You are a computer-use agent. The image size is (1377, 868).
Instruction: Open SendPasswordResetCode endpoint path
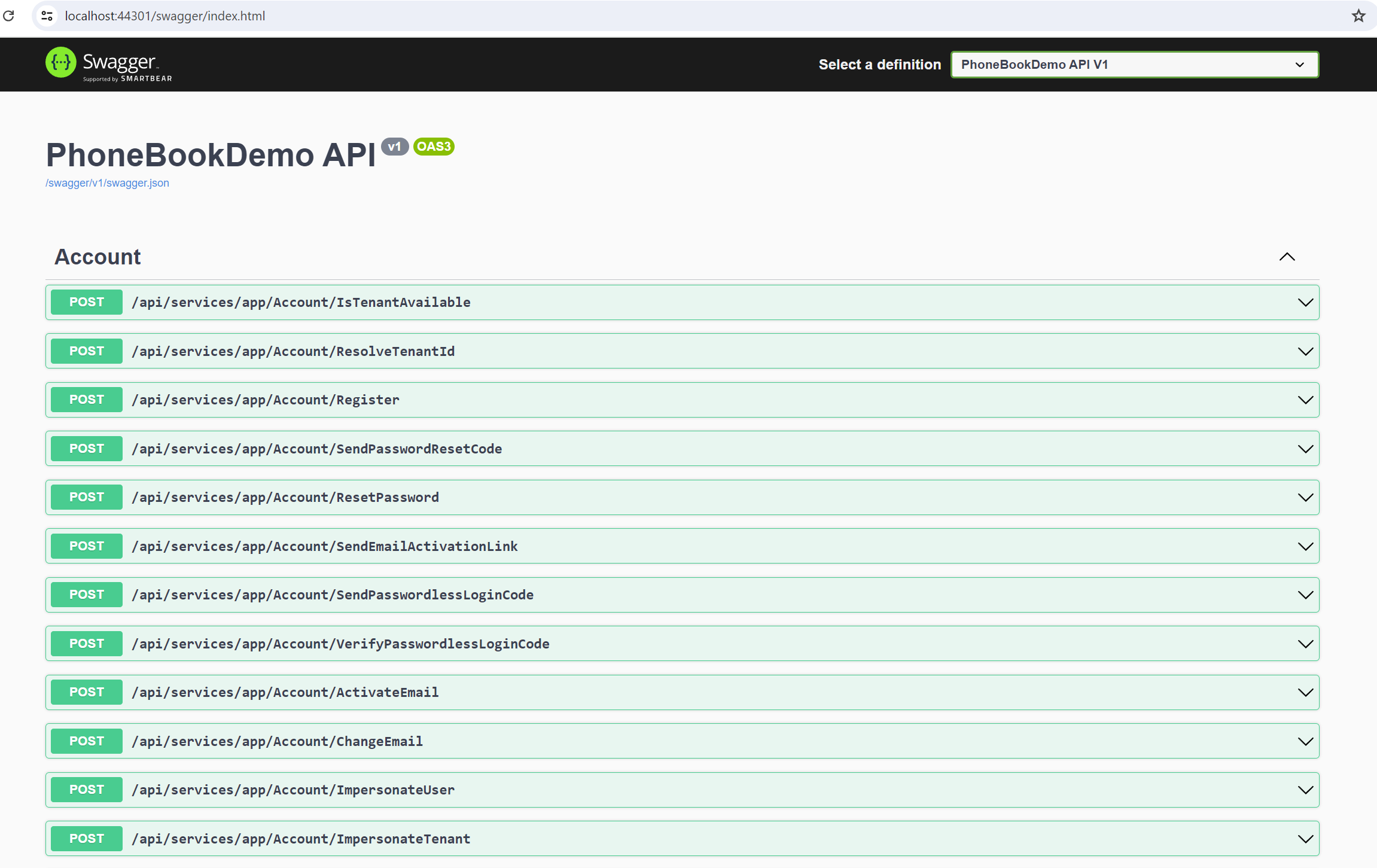(317, 449)
